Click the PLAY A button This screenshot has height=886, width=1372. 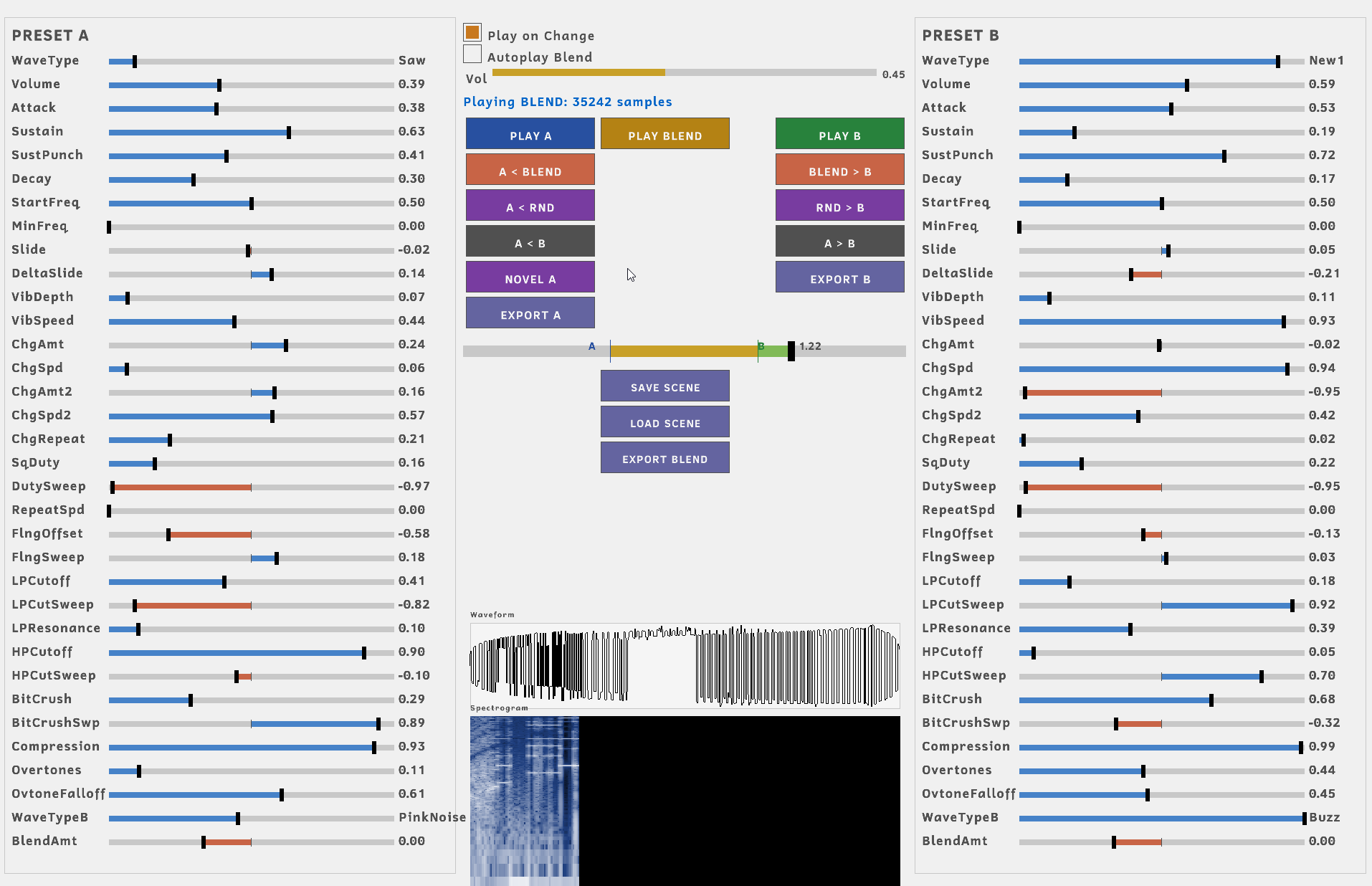point(530,134)
